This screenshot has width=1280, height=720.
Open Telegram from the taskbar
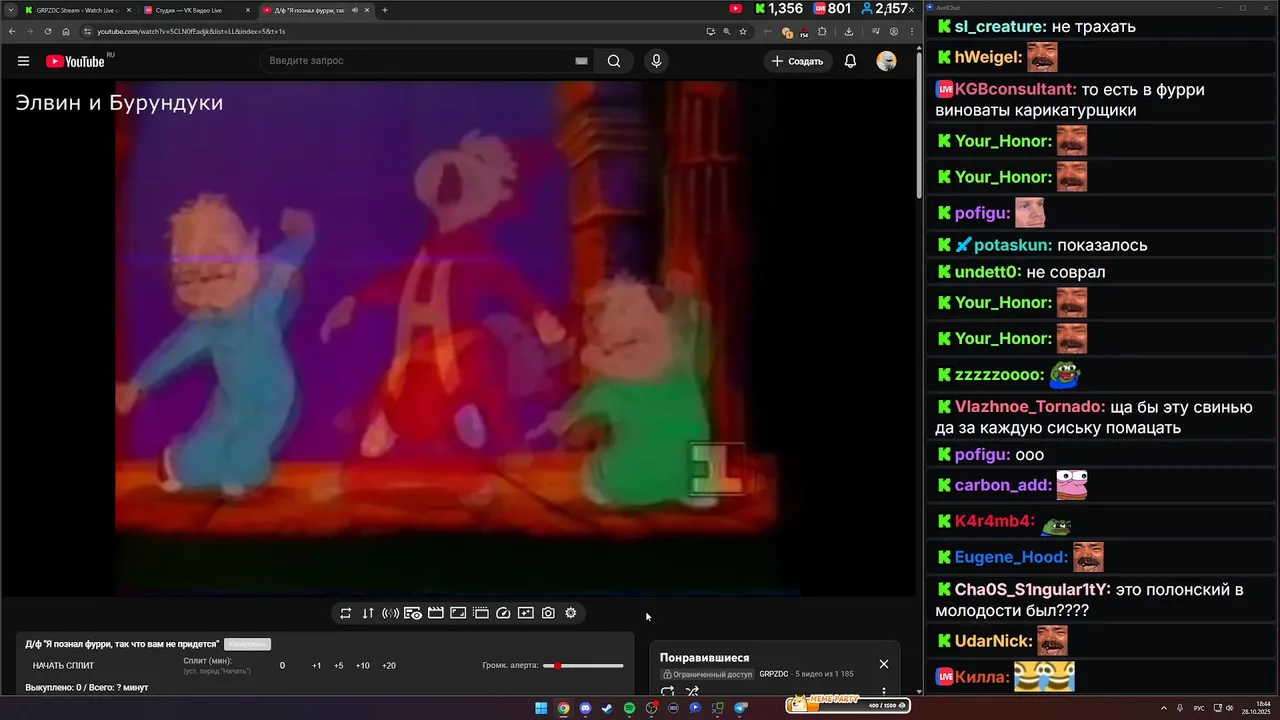tap(740, 708)
